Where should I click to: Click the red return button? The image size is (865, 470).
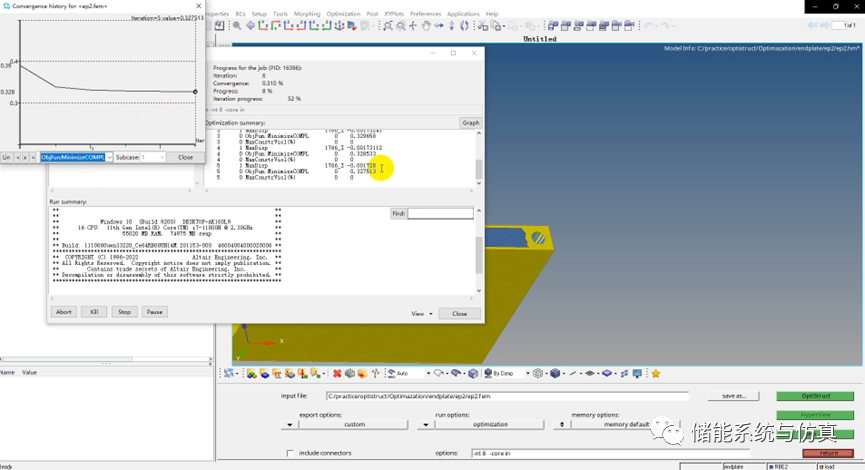point(828,453)
